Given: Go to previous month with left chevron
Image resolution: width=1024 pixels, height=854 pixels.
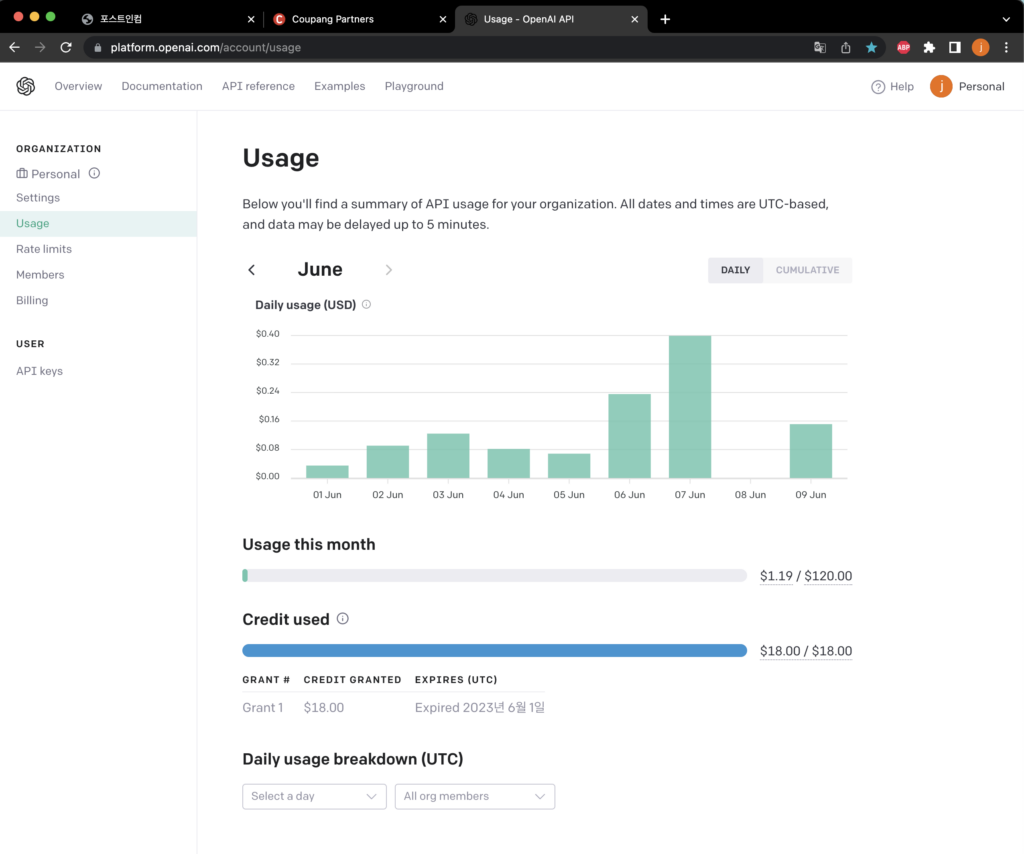Looking at the screenshot, I should 252,270.
